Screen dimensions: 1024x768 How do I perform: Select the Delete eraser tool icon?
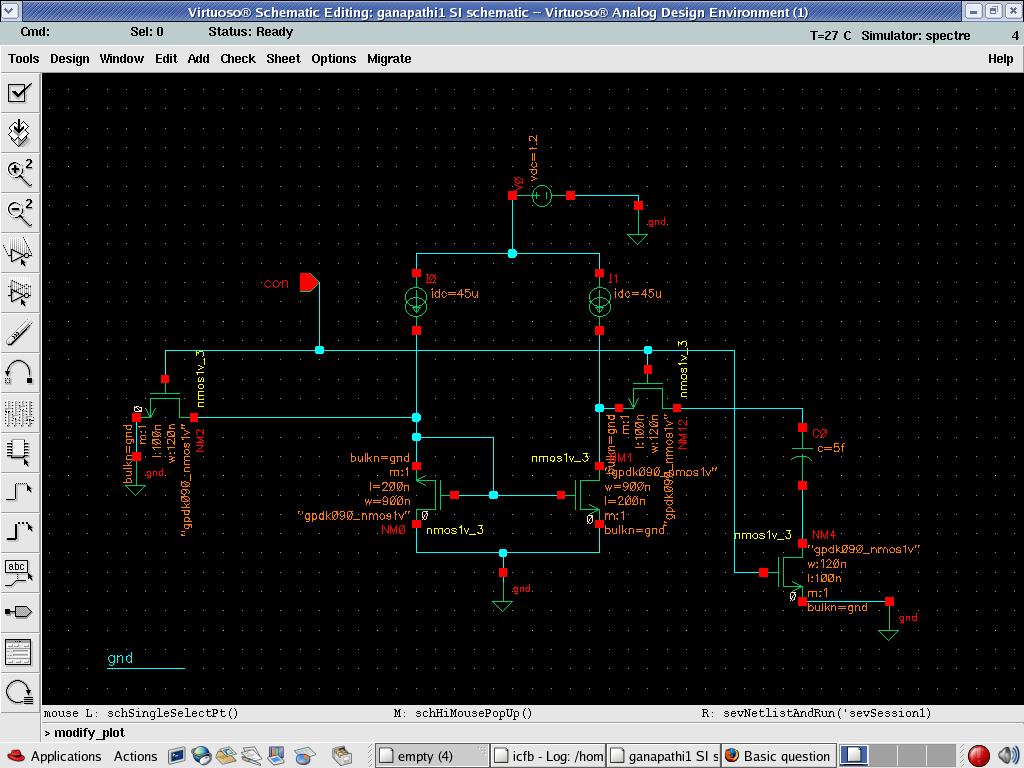[x=19, y=332]
